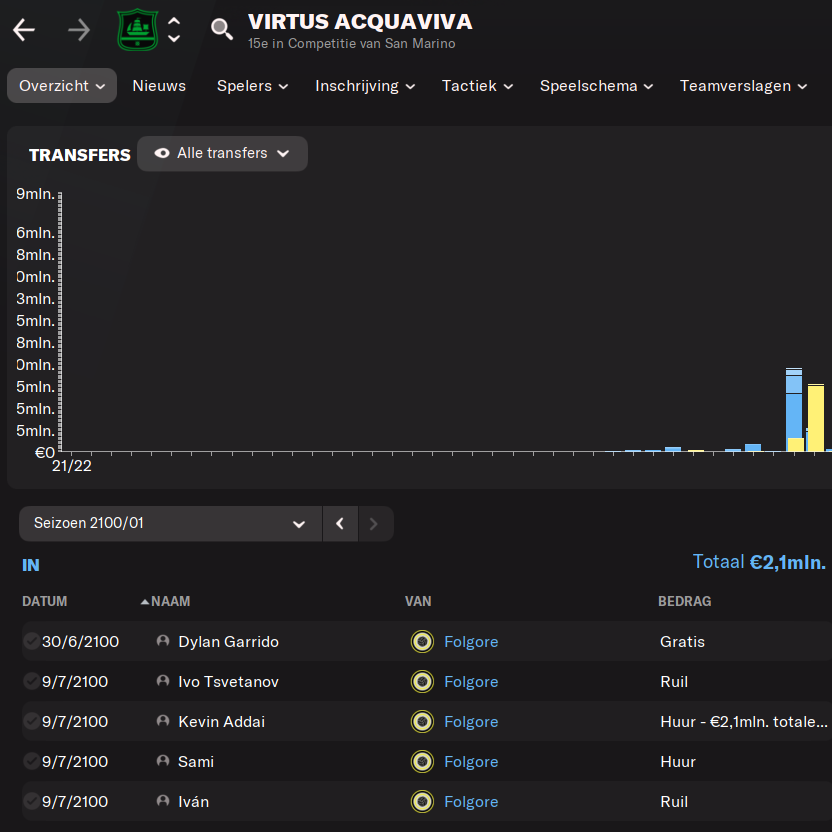Open the Folgore link in Kevin Addai's row
Screen dimensions: 832x832
coord(471,722)
